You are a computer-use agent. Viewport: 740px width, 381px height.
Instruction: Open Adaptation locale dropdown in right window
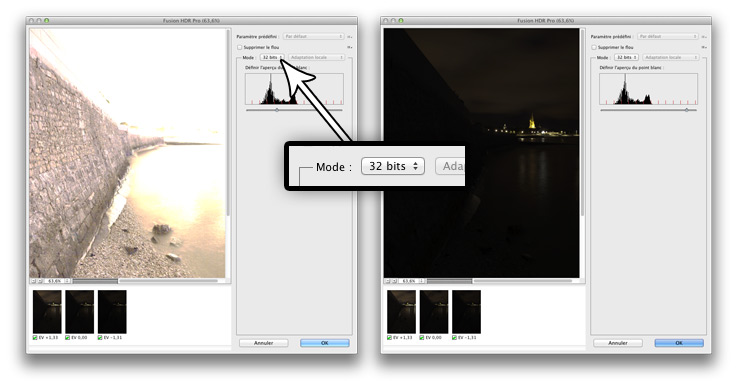(671, 58)
